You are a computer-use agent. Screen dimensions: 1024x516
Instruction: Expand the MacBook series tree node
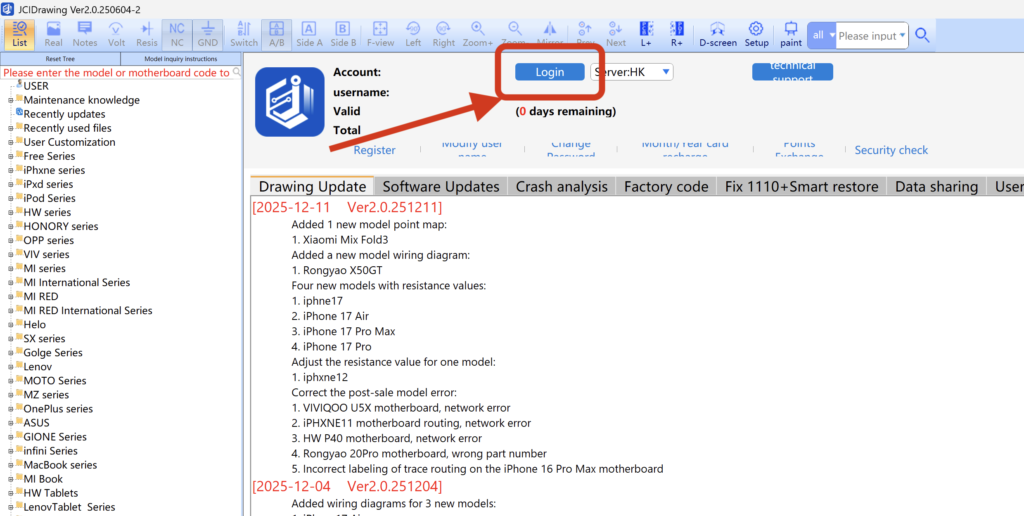11,465
